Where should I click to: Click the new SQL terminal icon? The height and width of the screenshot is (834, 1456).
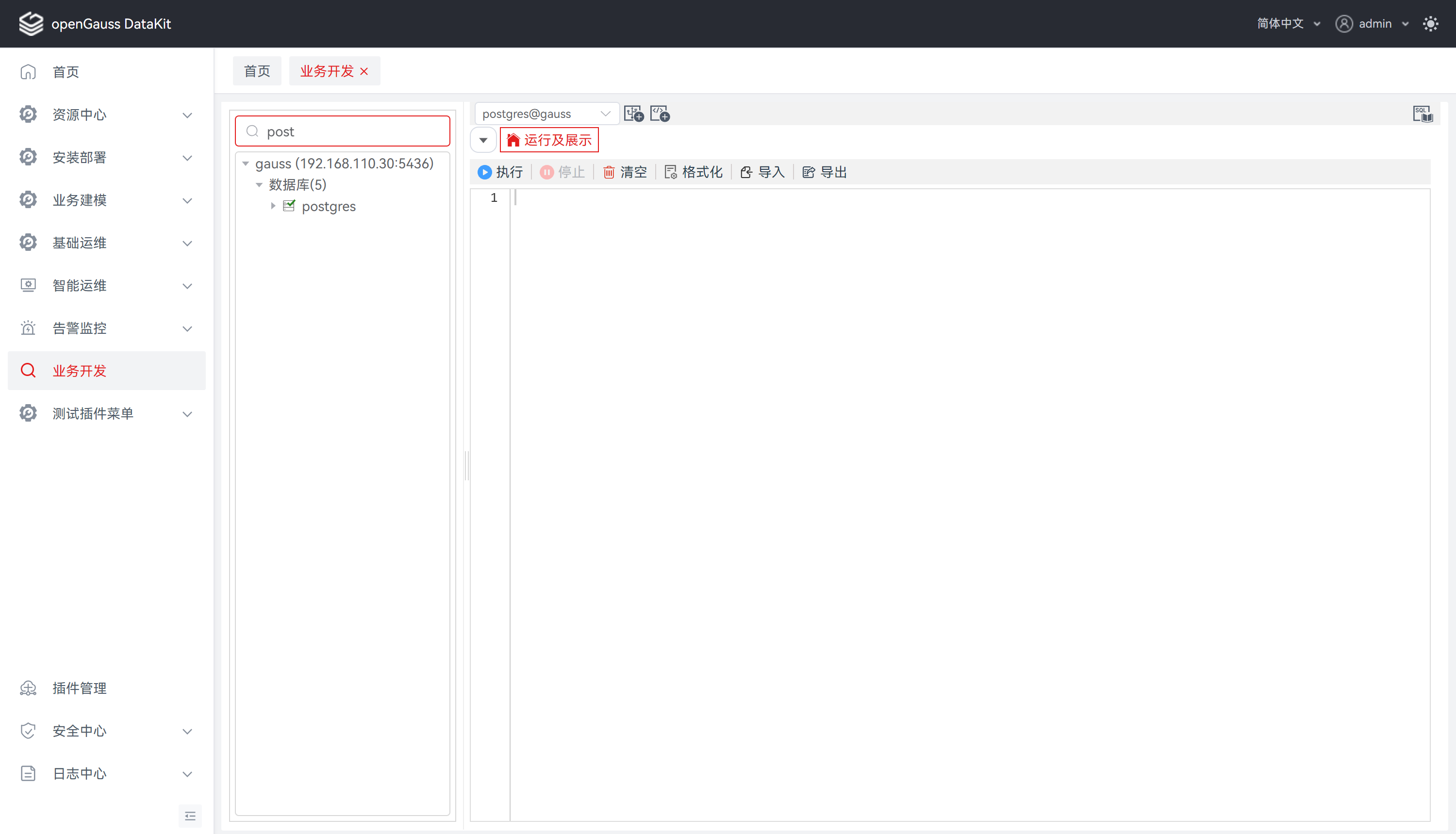634,114
